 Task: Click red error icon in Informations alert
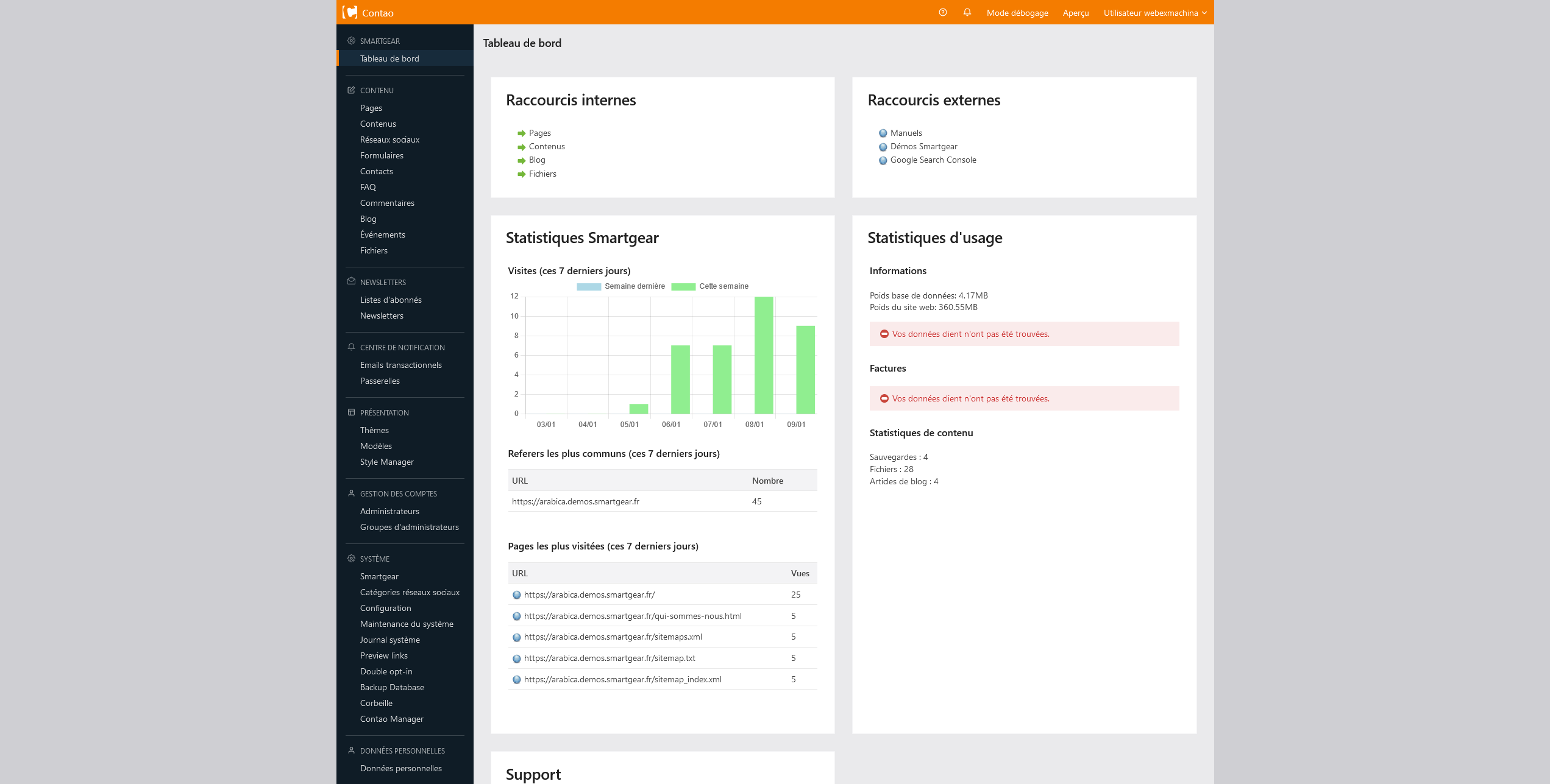click(x=884, y=334)
